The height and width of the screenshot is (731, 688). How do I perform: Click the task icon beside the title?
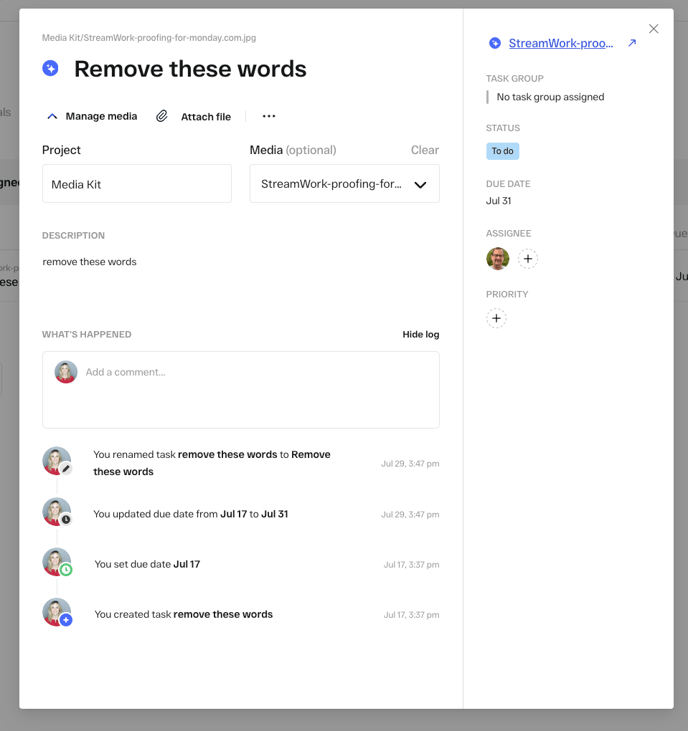pyautogui.click(x=51, y=68)
